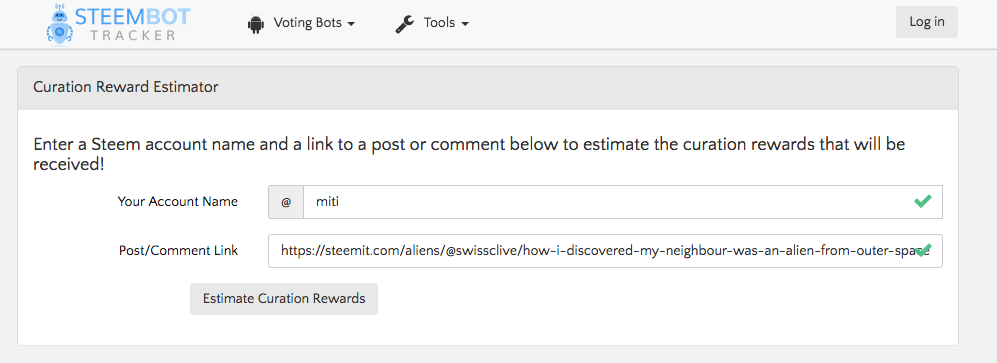Click the Your Account Name label
This screenshot has height=363, width=997.
(177, 202)
